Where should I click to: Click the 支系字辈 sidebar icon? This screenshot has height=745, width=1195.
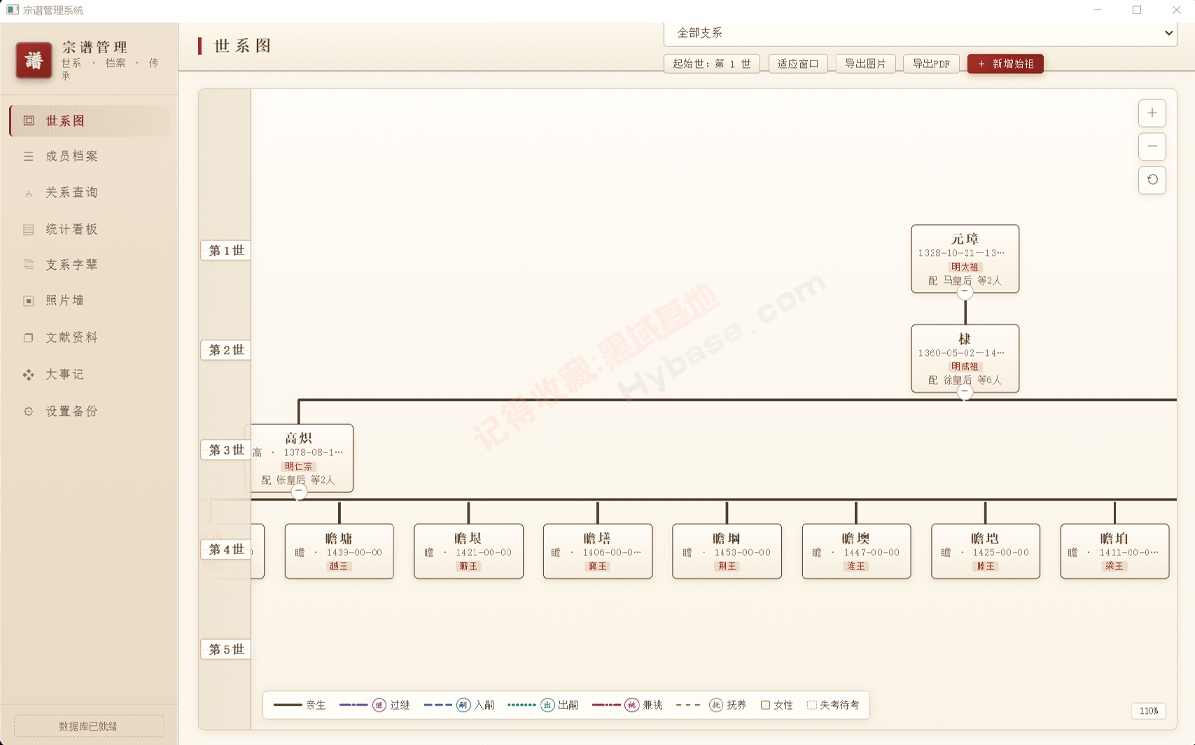(x=29, y=265)
